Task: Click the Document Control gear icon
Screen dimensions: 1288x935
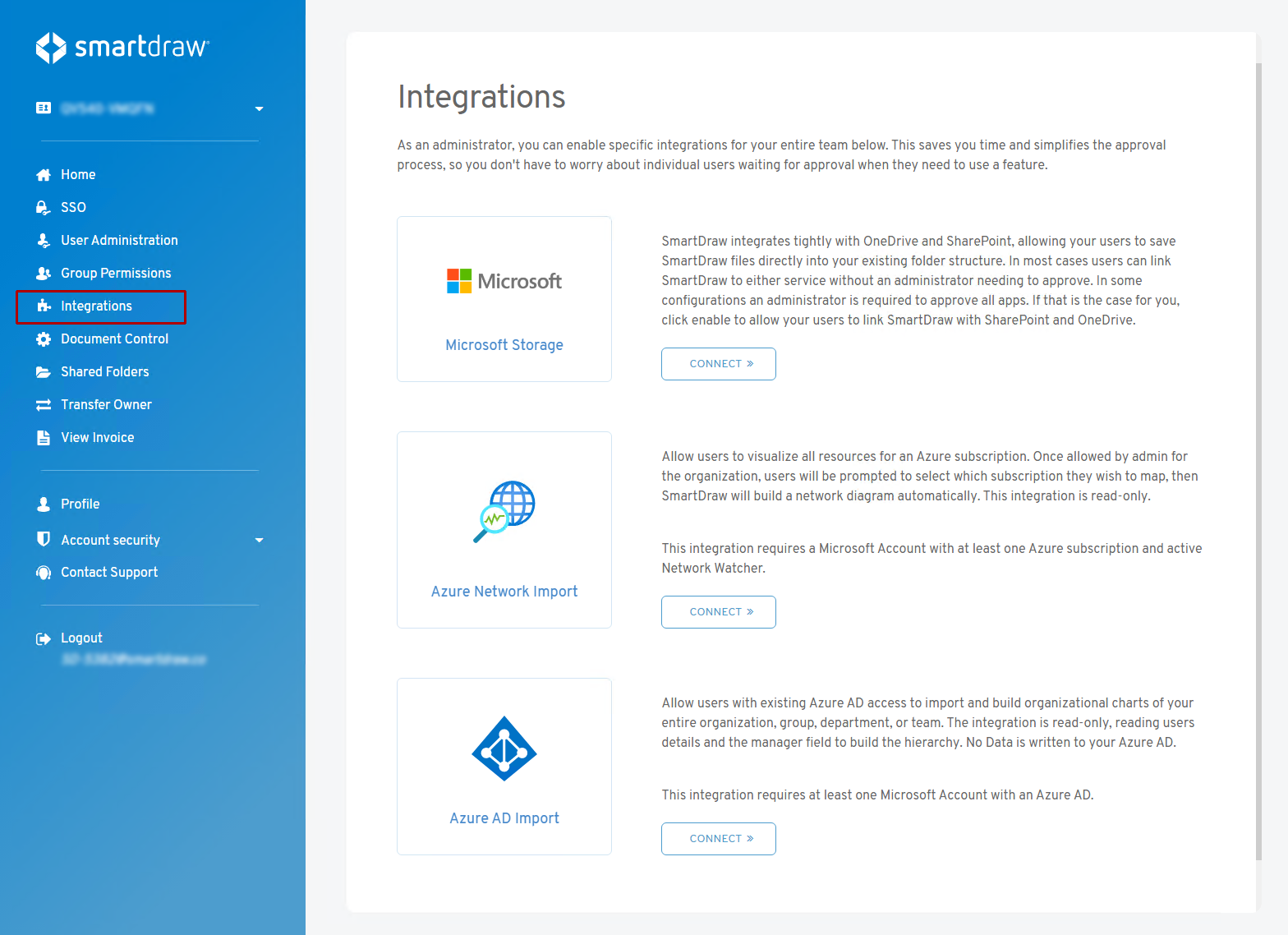Action: point(44,339)
